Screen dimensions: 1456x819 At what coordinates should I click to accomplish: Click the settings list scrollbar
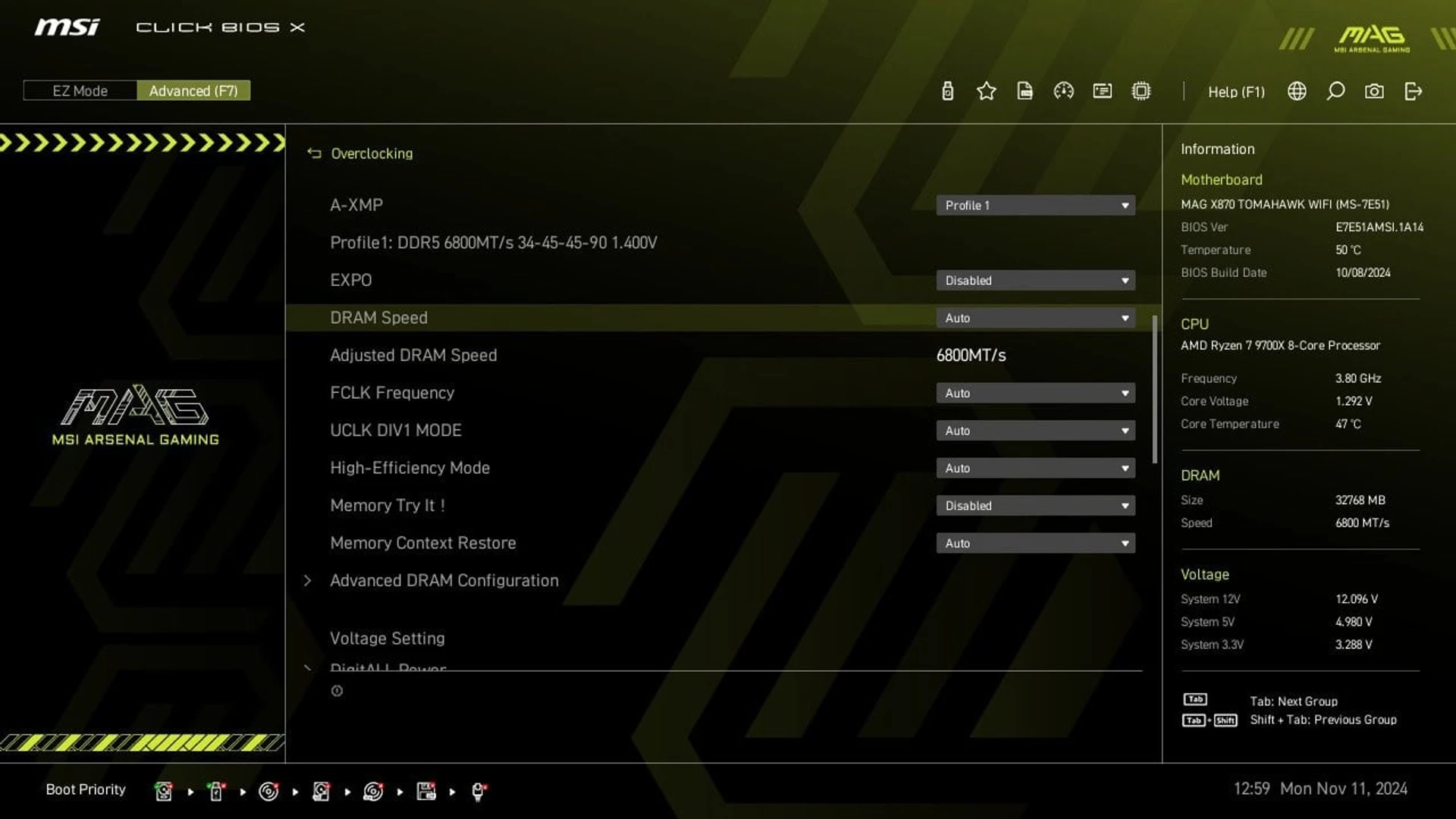pyautogui.click(x=1154, y=390)
